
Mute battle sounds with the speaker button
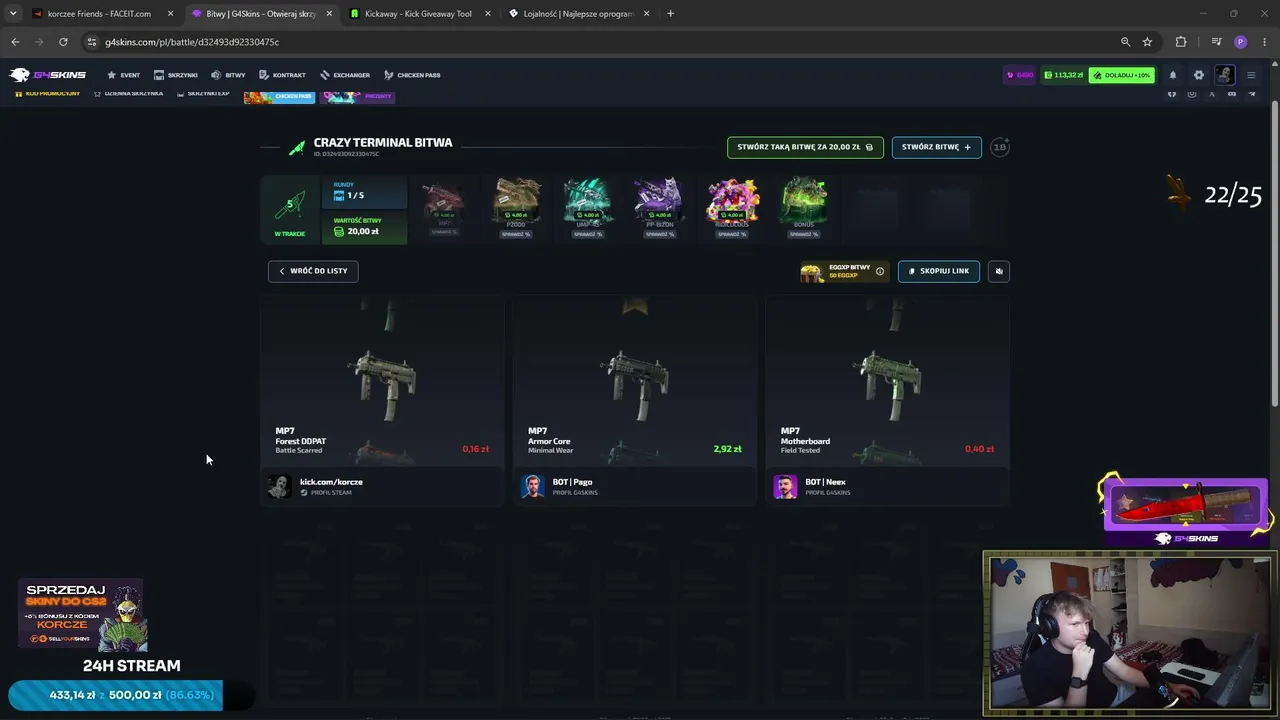click(x=998, y=271)
